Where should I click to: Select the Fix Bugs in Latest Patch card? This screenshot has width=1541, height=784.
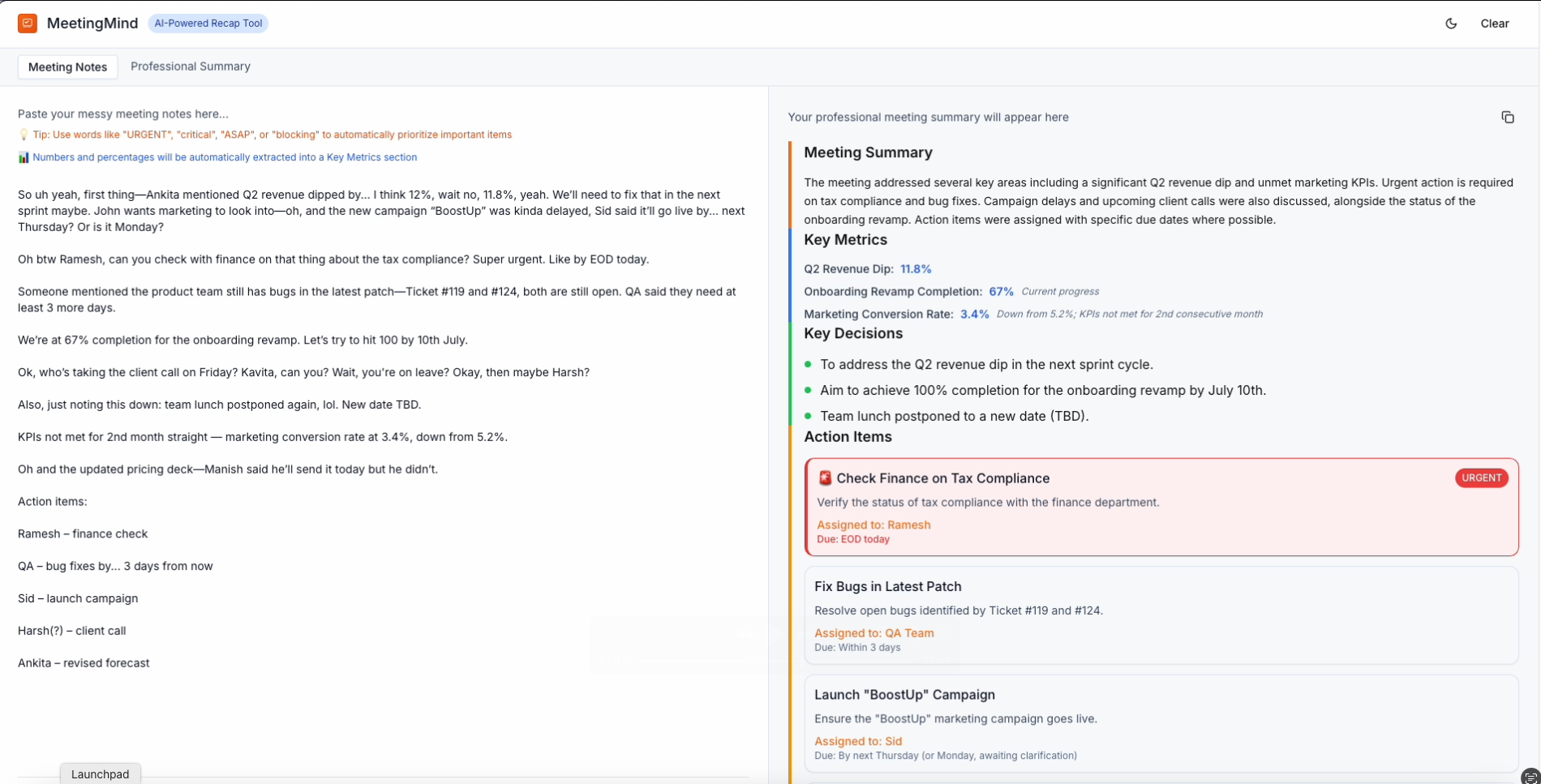pos(1161,615)
